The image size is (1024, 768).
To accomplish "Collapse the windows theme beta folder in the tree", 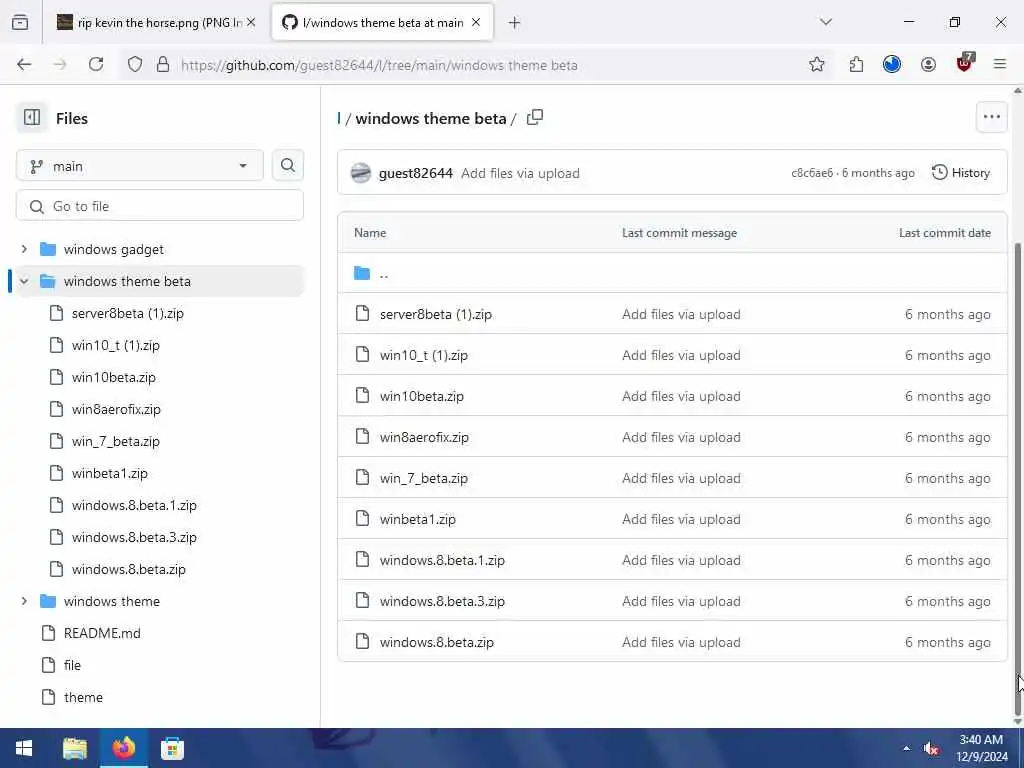I will [24, 281].
